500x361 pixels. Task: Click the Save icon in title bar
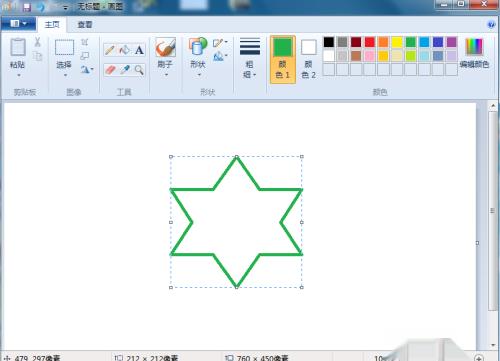[27, 7]
